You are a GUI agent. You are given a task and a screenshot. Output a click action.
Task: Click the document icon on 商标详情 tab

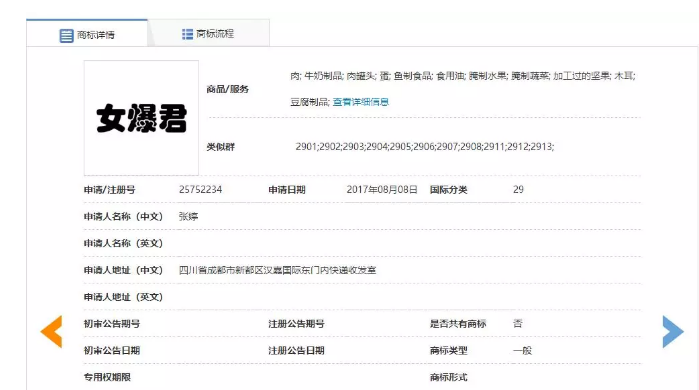coord(66,36)
